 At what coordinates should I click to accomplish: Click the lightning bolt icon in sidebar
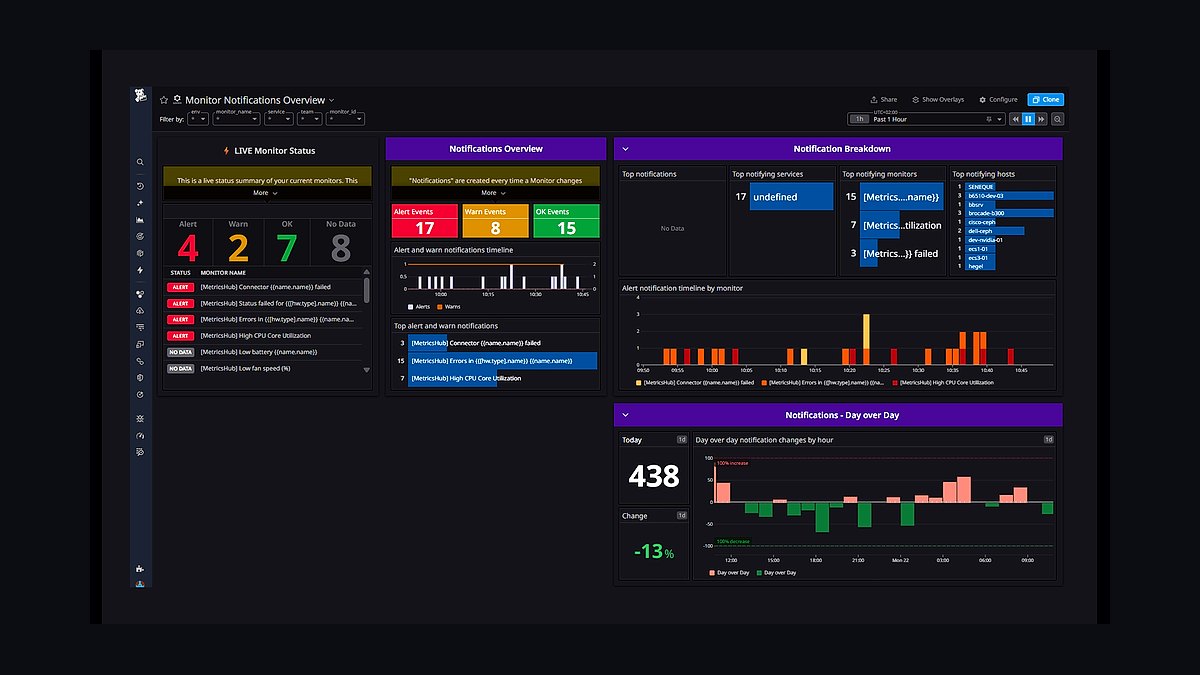tap(140, 270)
